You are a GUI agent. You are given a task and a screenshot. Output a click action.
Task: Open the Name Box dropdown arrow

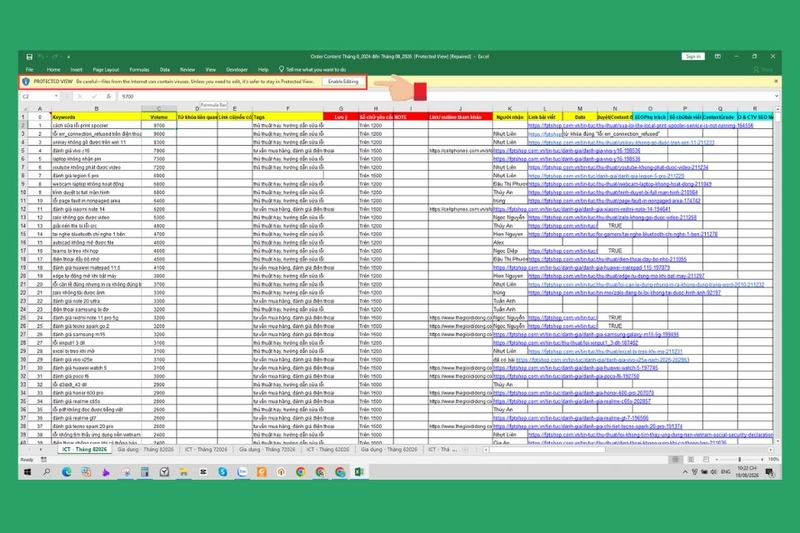pyautogui.click(x=56, y=96)
